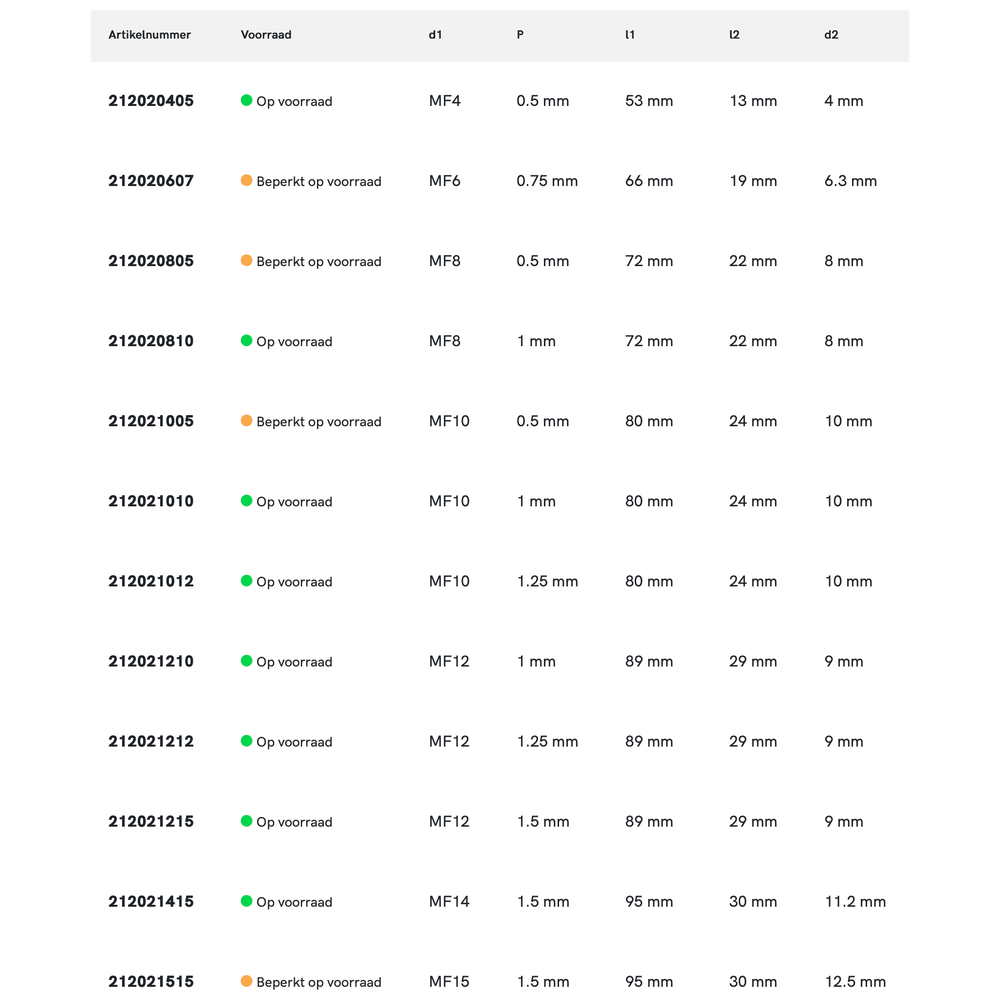Click article number 212021212
This screenshot has width=1000, height=1000.
[x=151, y=741]
